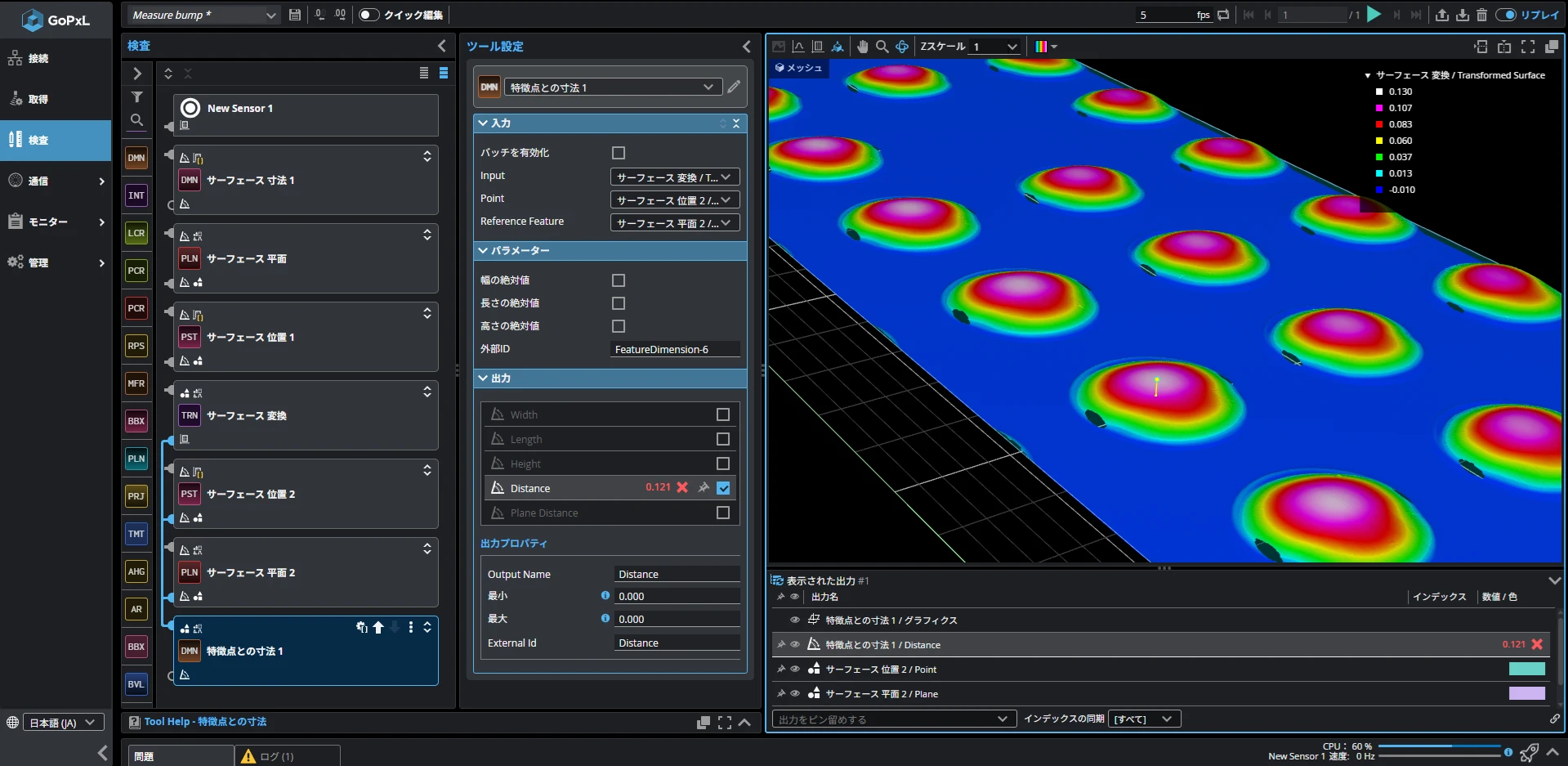Click the search icon in inspection panel
The image size is (1568, 766).
click(136, 120)
